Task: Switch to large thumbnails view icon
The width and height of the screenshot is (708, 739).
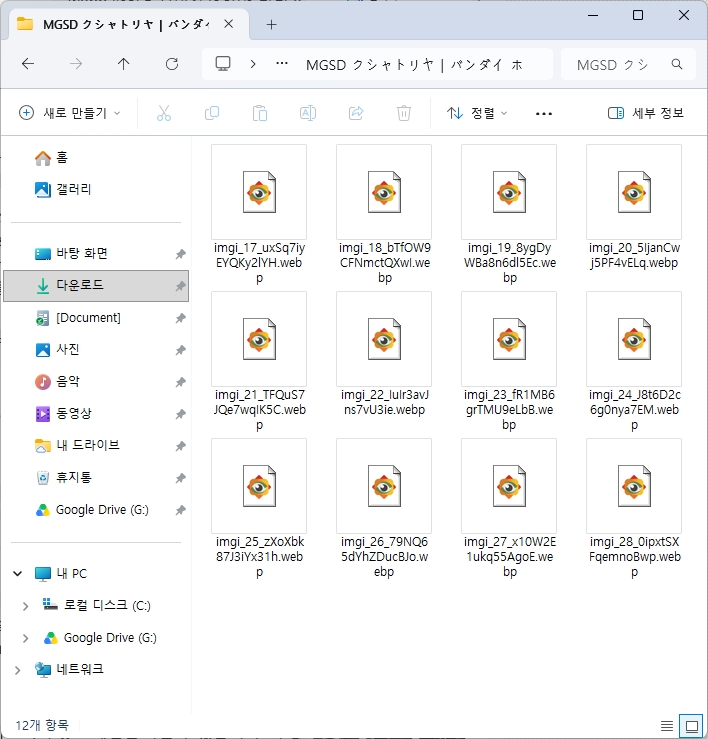Action: tap(692, 726)
